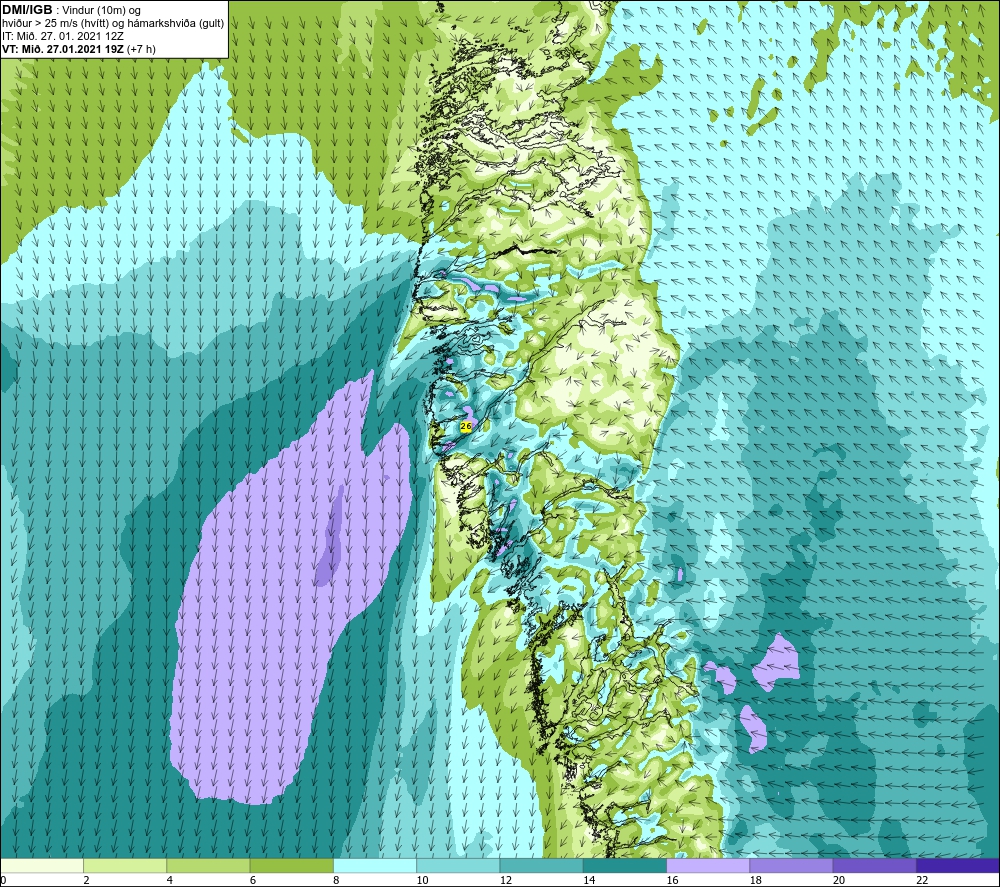This screenshot has height=887, width=1000.
Task: Click the 16–18 m/s light purple swatch
Action: click(x=708, y=865)
